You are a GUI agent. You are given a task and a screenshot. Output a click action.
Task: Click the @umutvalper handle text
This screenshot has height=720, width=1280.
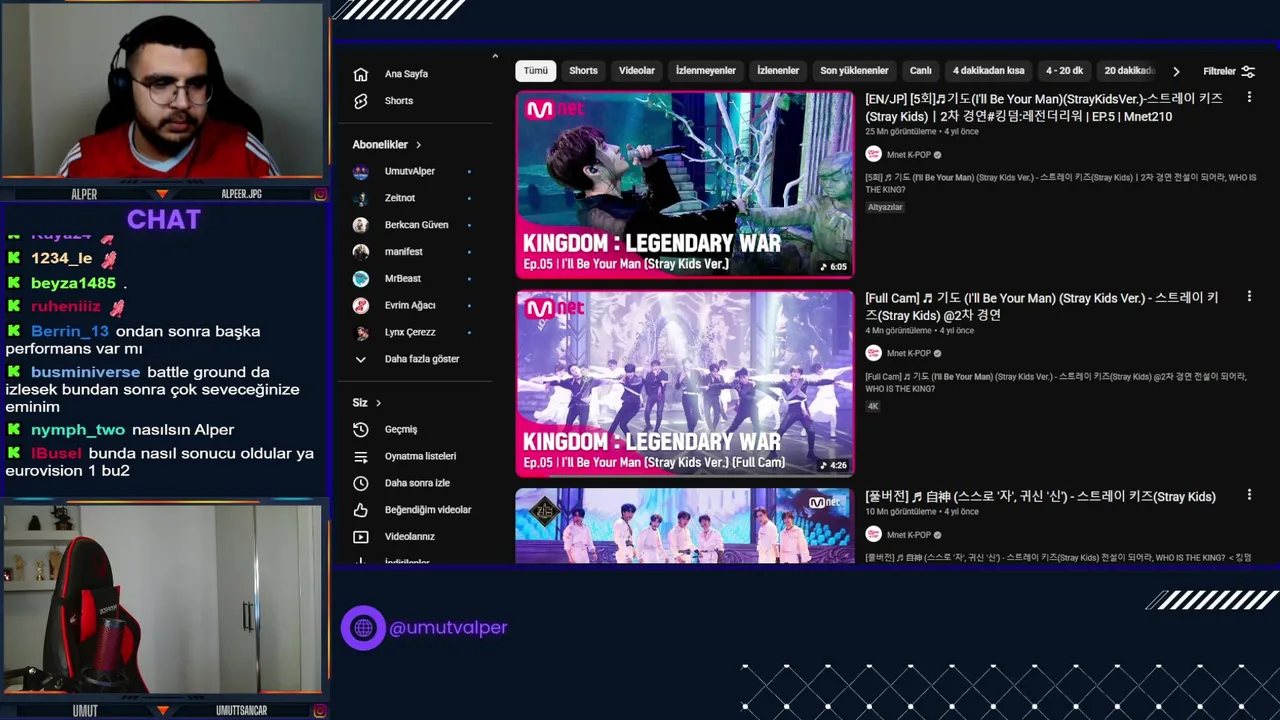448,628
